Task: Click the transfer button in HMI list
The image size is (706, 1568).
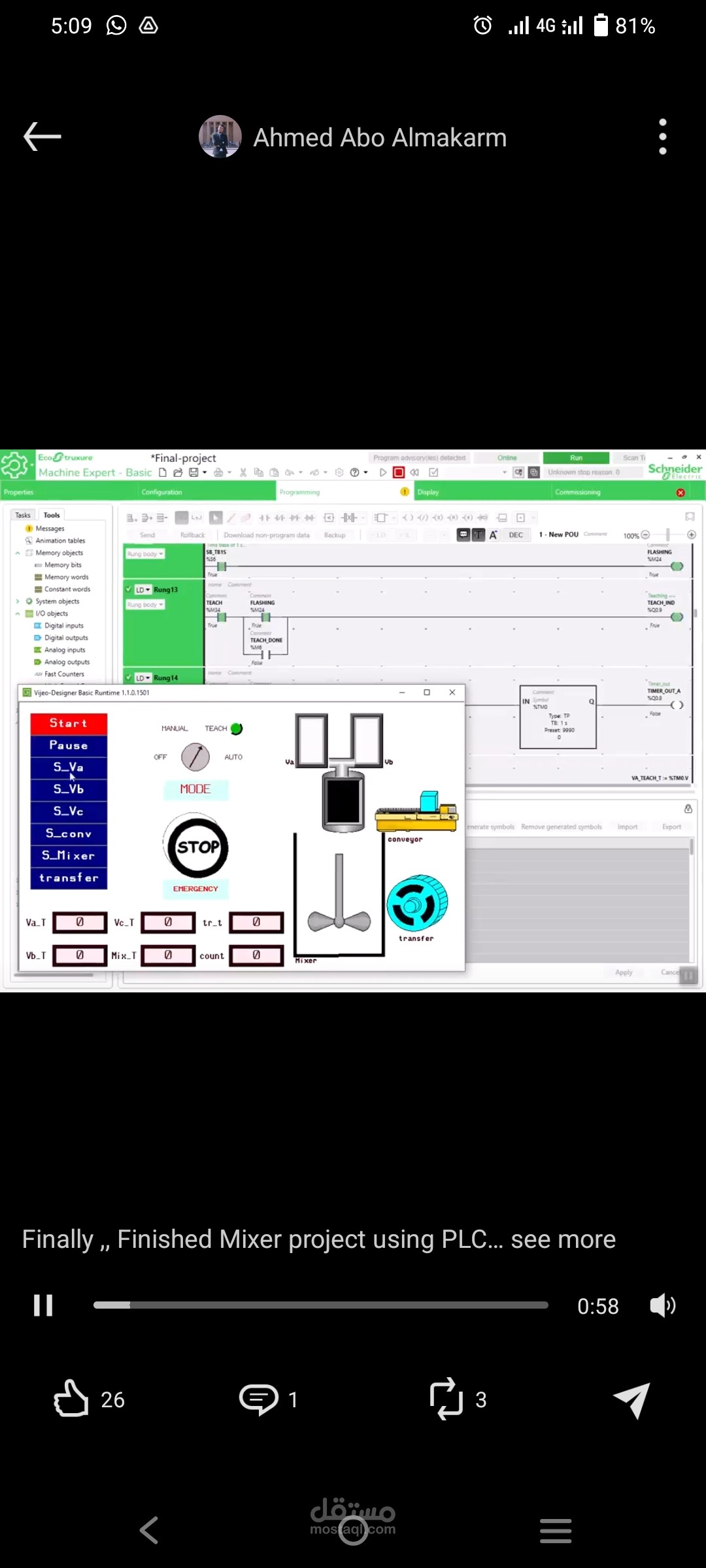Action: (69, 878)
